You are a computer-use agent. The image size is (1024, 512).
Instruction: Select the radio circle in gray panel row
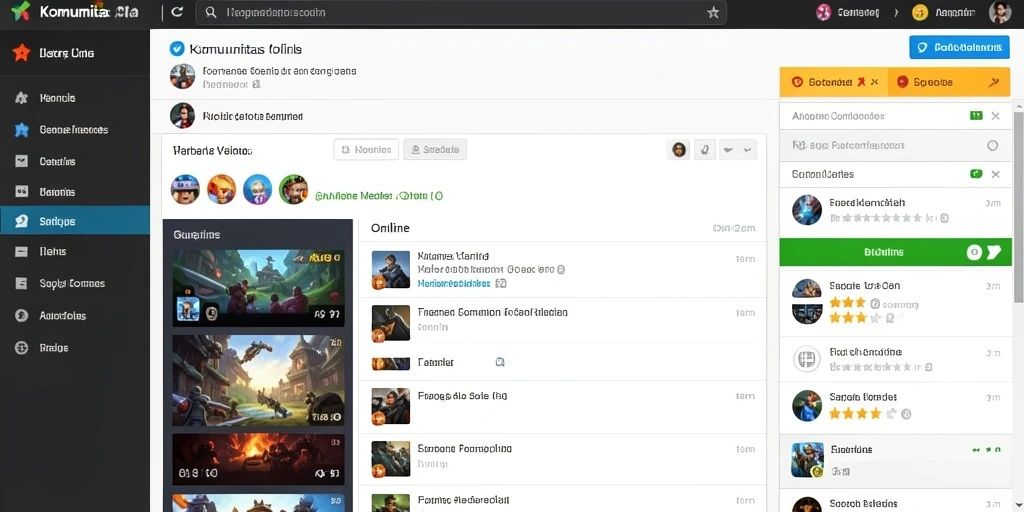pyautogui.click(x=993, y=146)
